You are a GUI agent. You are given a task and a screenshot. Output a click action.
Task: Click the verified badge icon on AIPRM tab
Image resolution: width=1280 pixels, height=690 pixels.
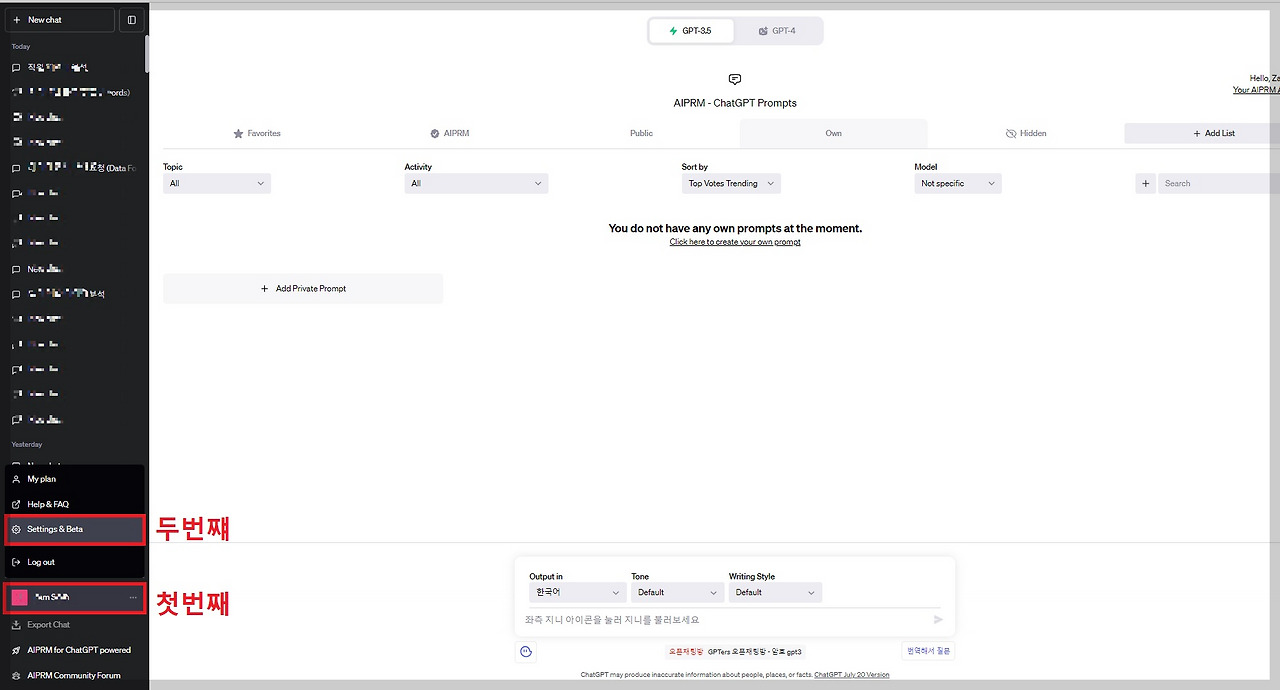[435, 133]
